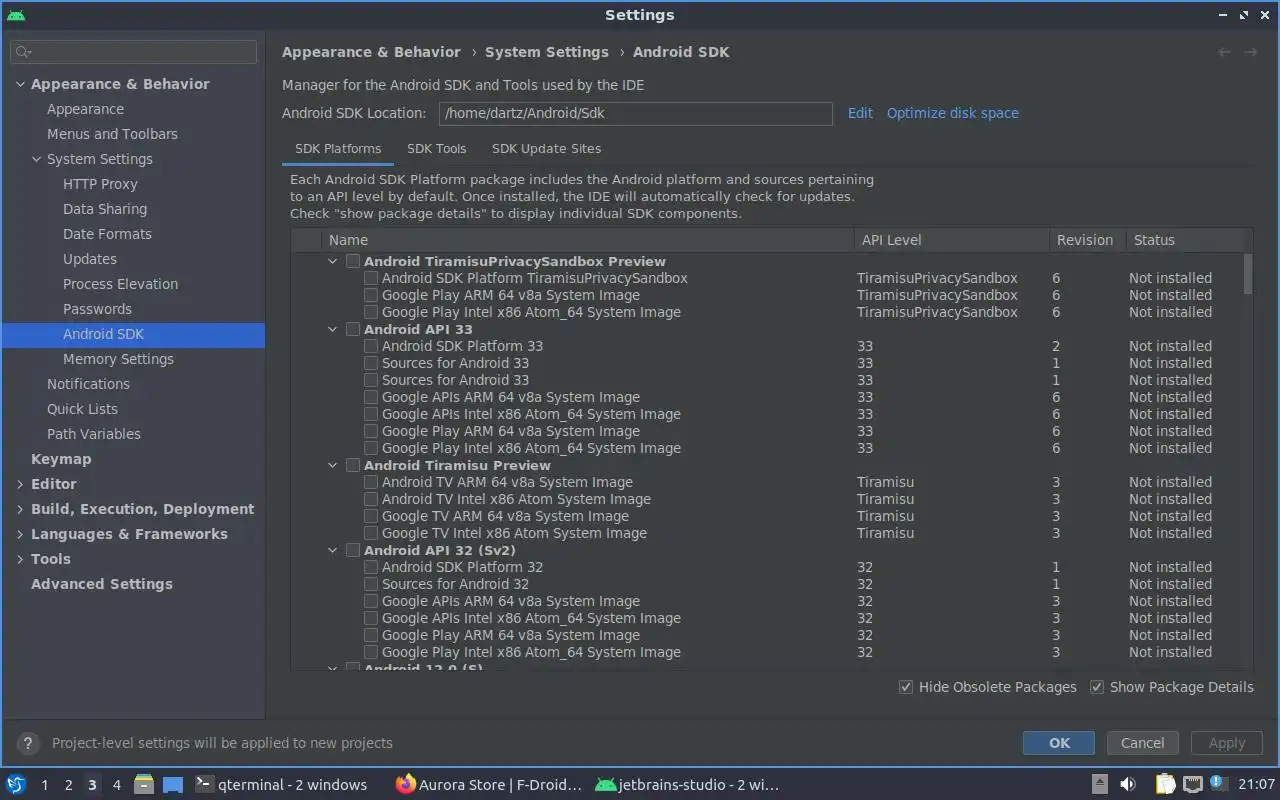Image resolution: width=1280 pixels, height=800 pixels.
Task: Click the Android SDK Location field
Action: pos(636,113)
